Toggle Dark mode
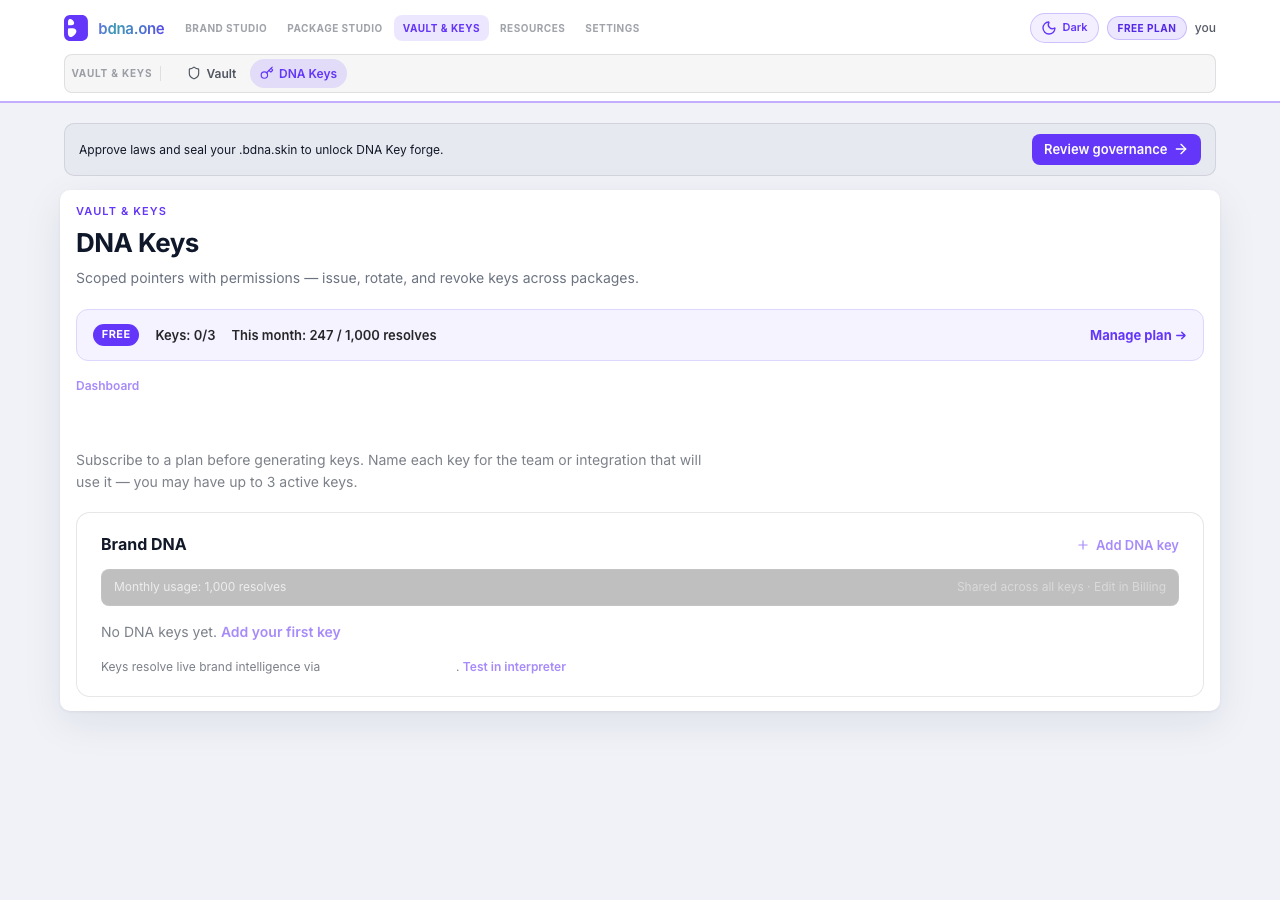This screenshot has height=900, width=1280. tap(1064, 28)
